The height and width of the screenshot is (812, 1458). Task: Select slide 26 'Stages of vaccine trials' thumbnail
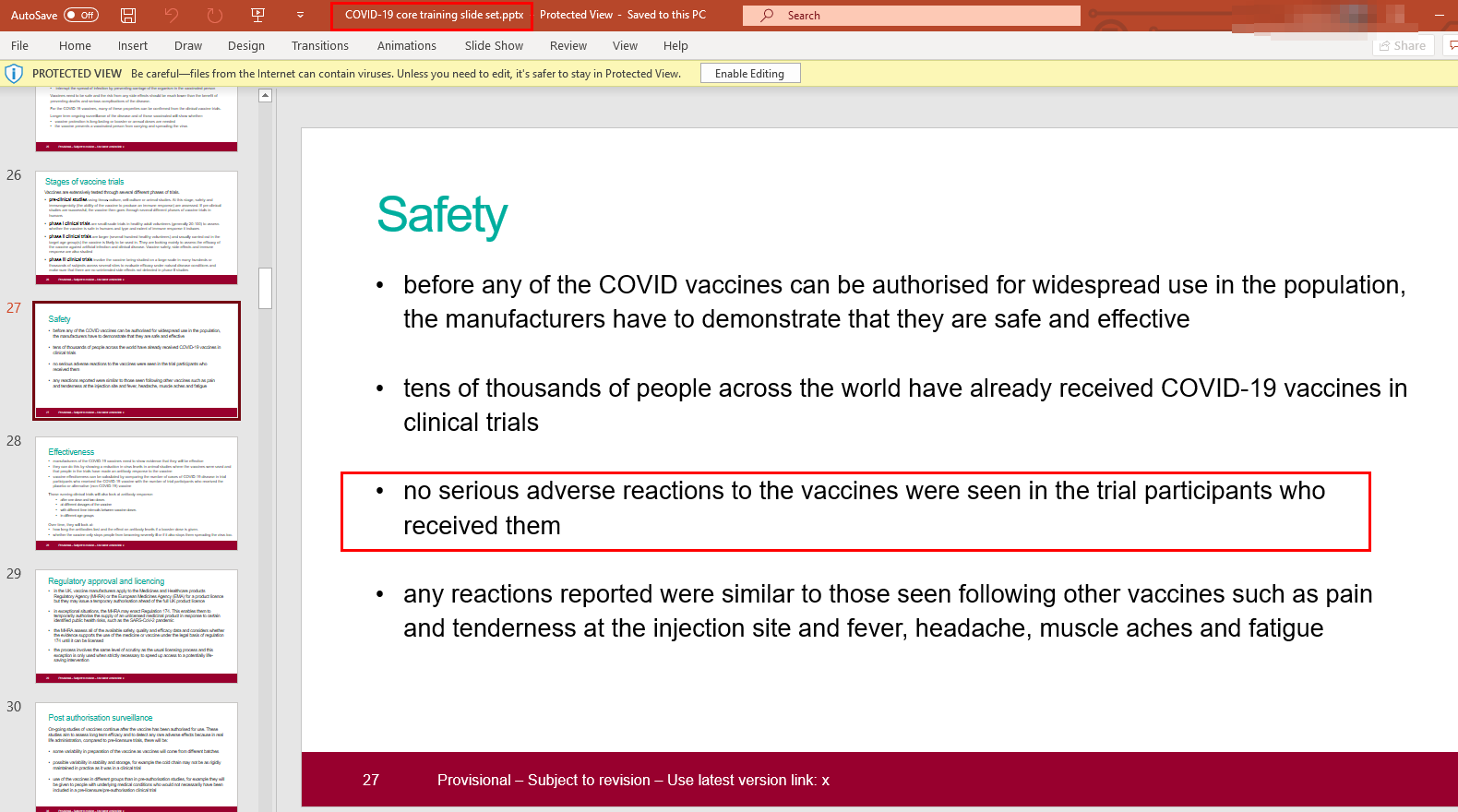click(137, 227)
